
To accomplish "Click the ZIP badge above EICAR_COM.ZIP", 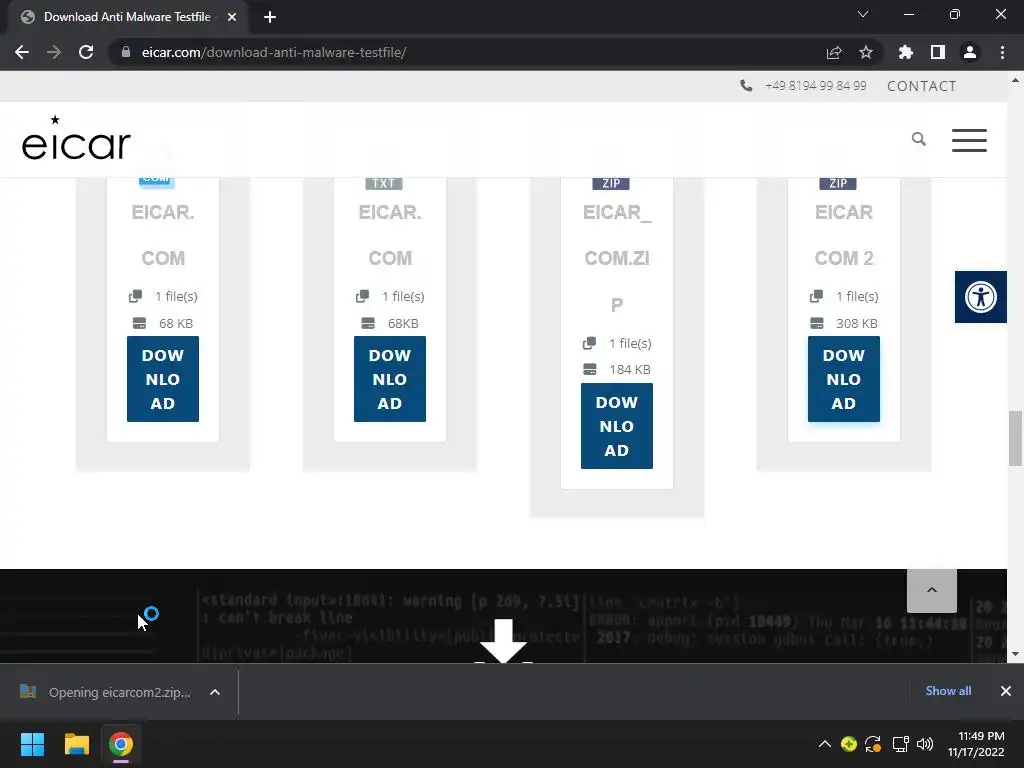I will click(x=611, y=183).
